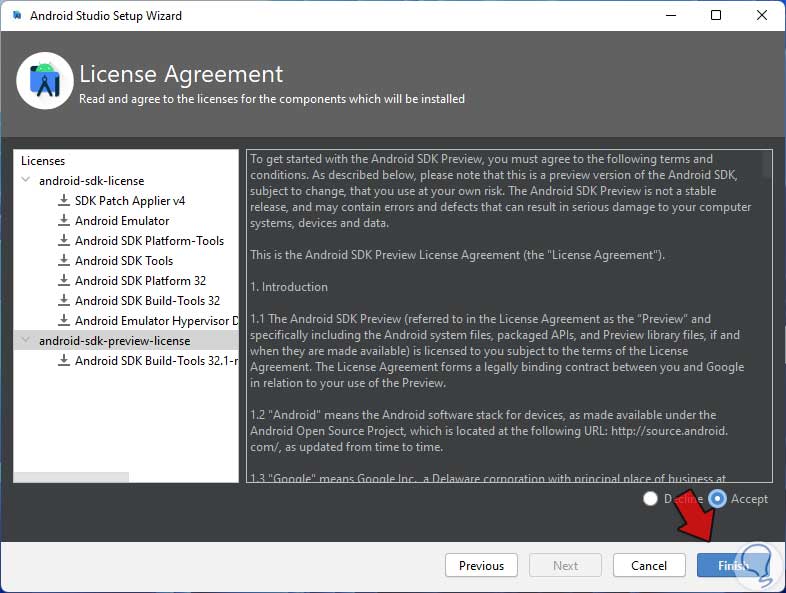This screenshot has width=786, height=593.
Task: Select Android Emulator entry
Action: pyautogui.click(x=122, y=221)
